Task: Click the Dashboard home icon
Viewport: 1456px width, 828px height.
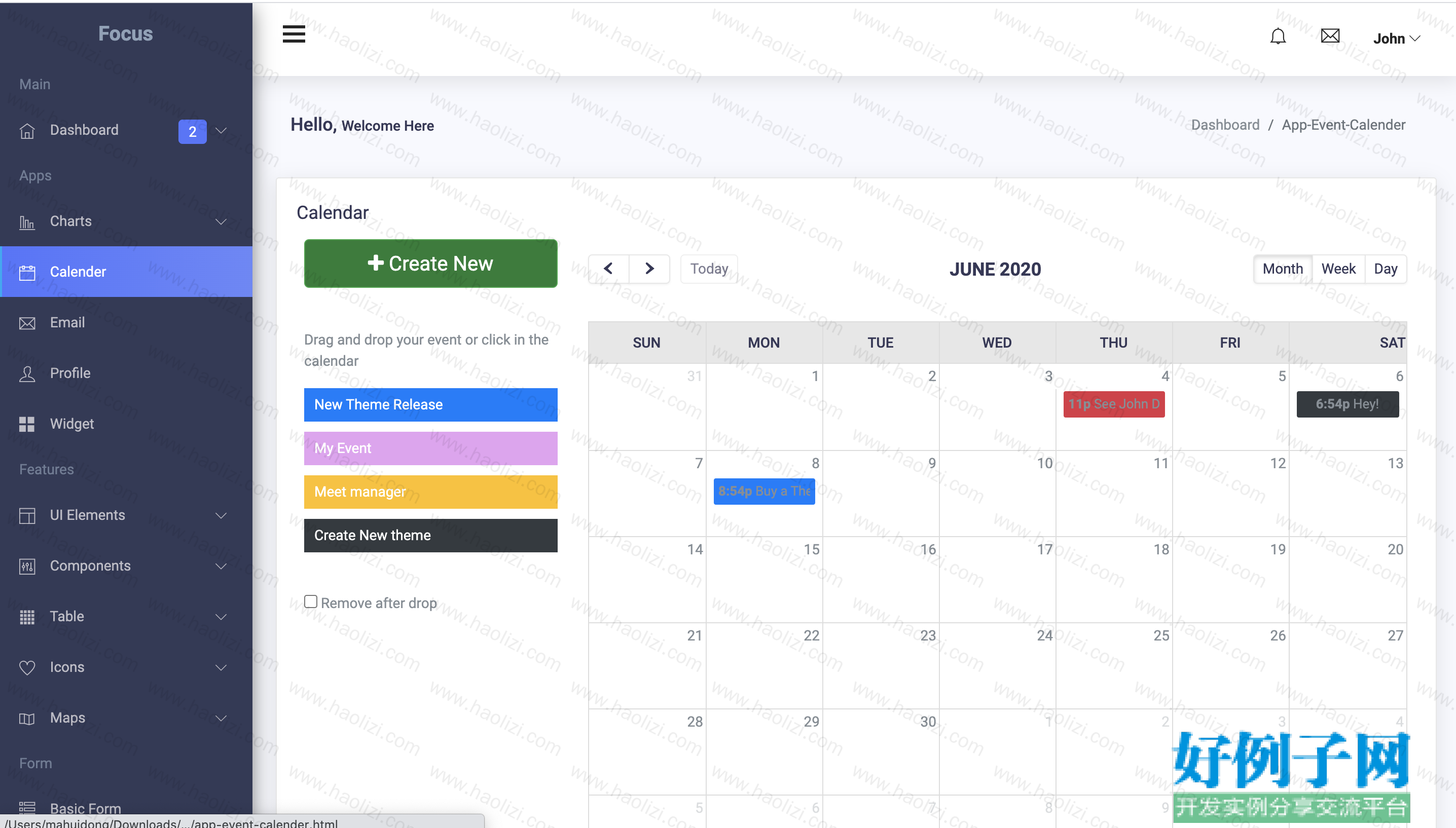Action: click(27, 131)
